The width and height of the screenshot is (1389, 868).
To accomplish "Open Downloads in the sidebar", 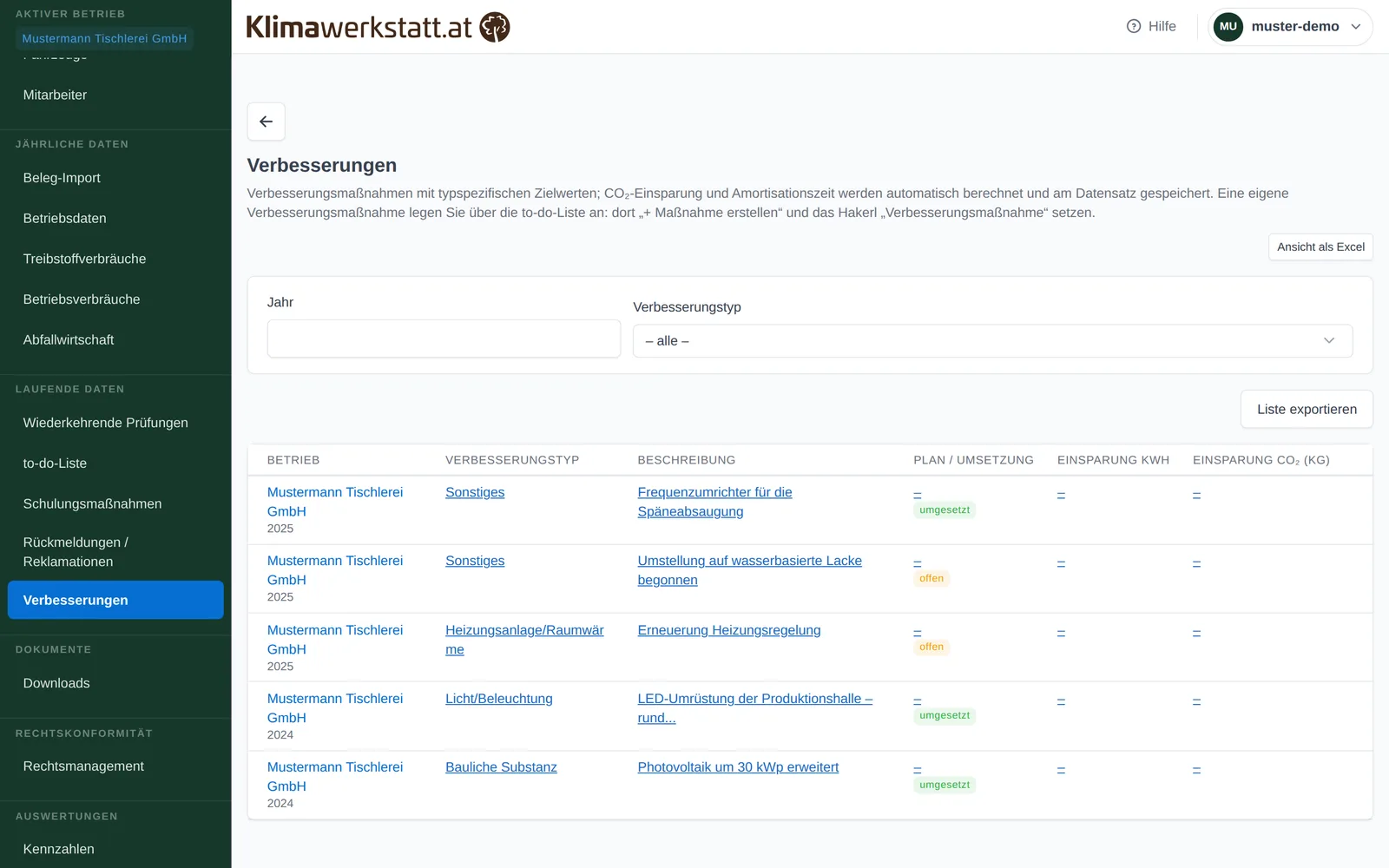I will [115, 683].
